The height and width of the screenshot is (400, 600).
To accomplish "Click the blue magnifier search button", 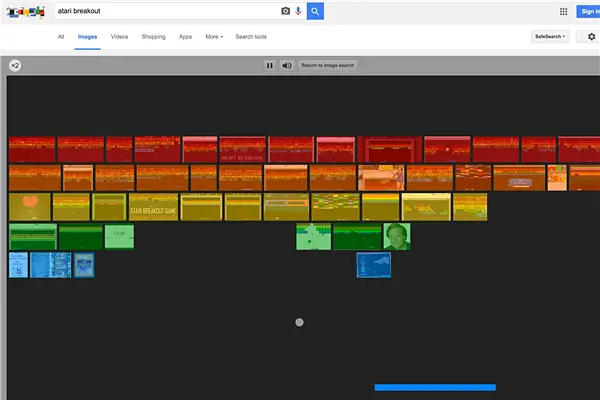I will click(x=315, y=11).
